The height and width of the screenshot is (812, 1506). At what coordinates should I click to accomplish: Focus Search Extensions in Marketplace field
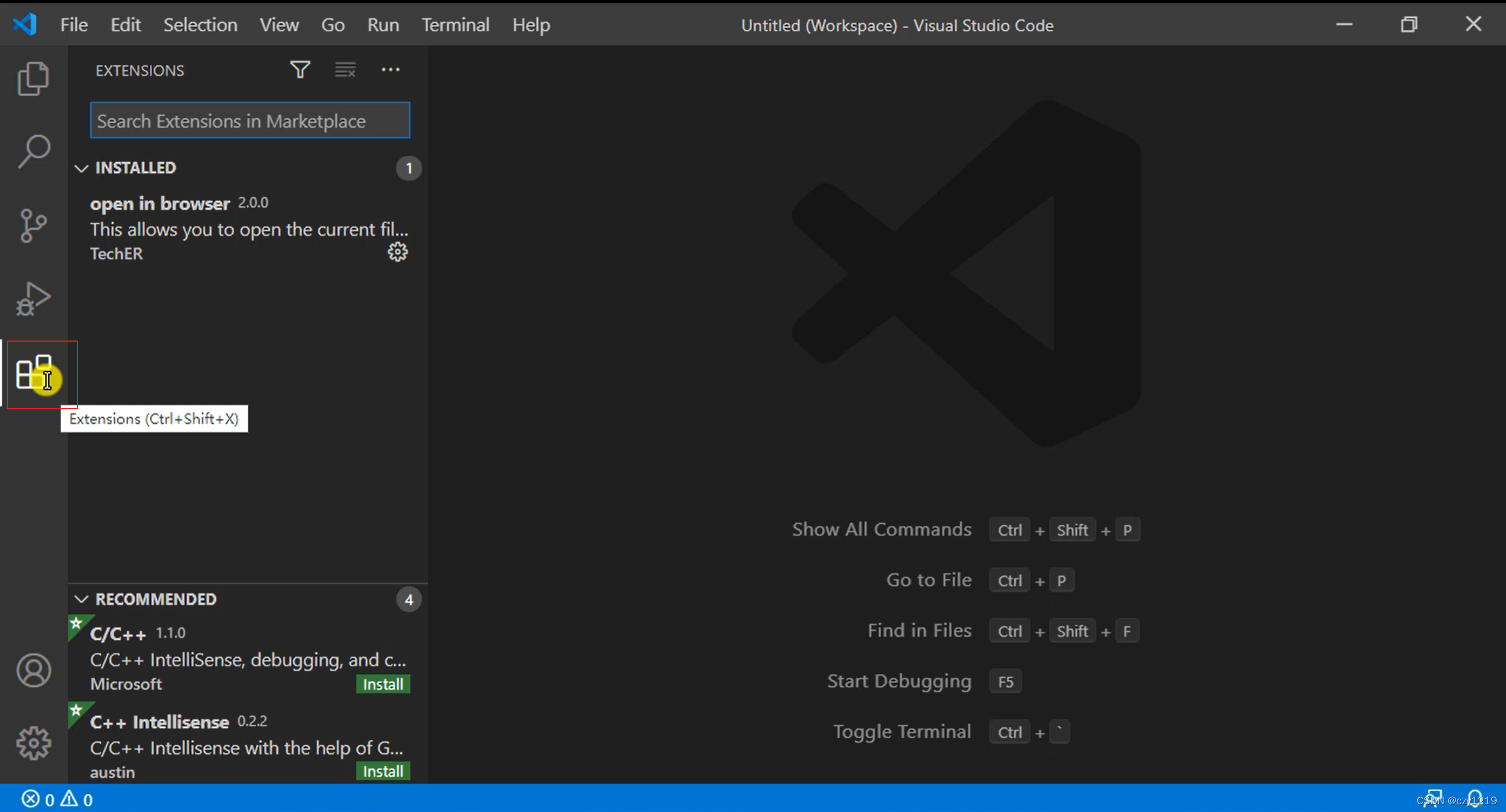coord(250,121)
